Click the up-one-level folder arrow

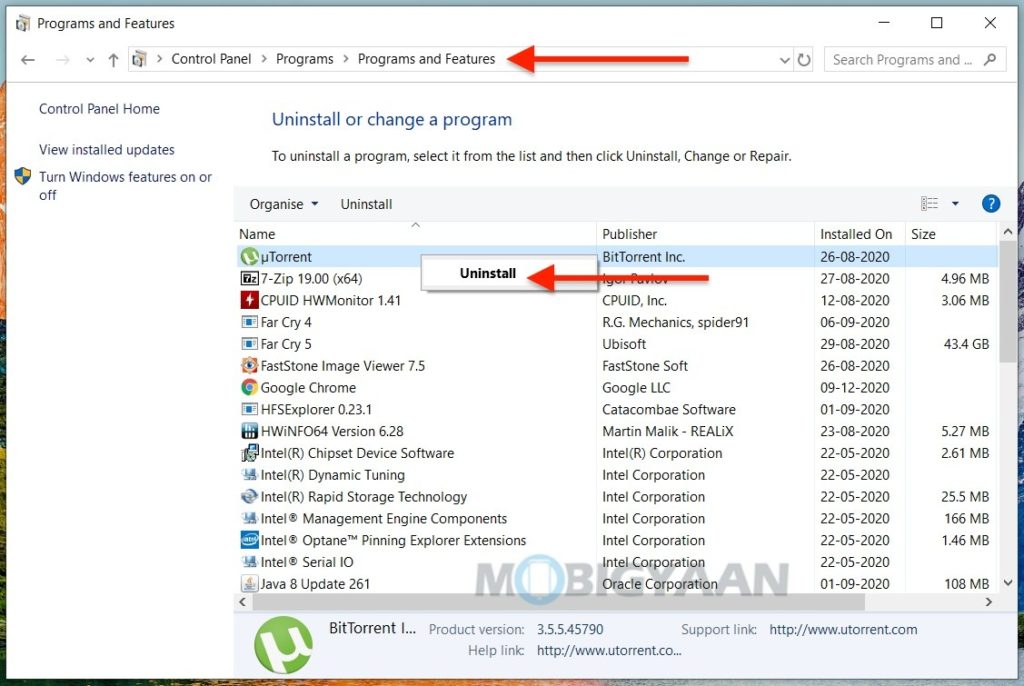point(113,59)
